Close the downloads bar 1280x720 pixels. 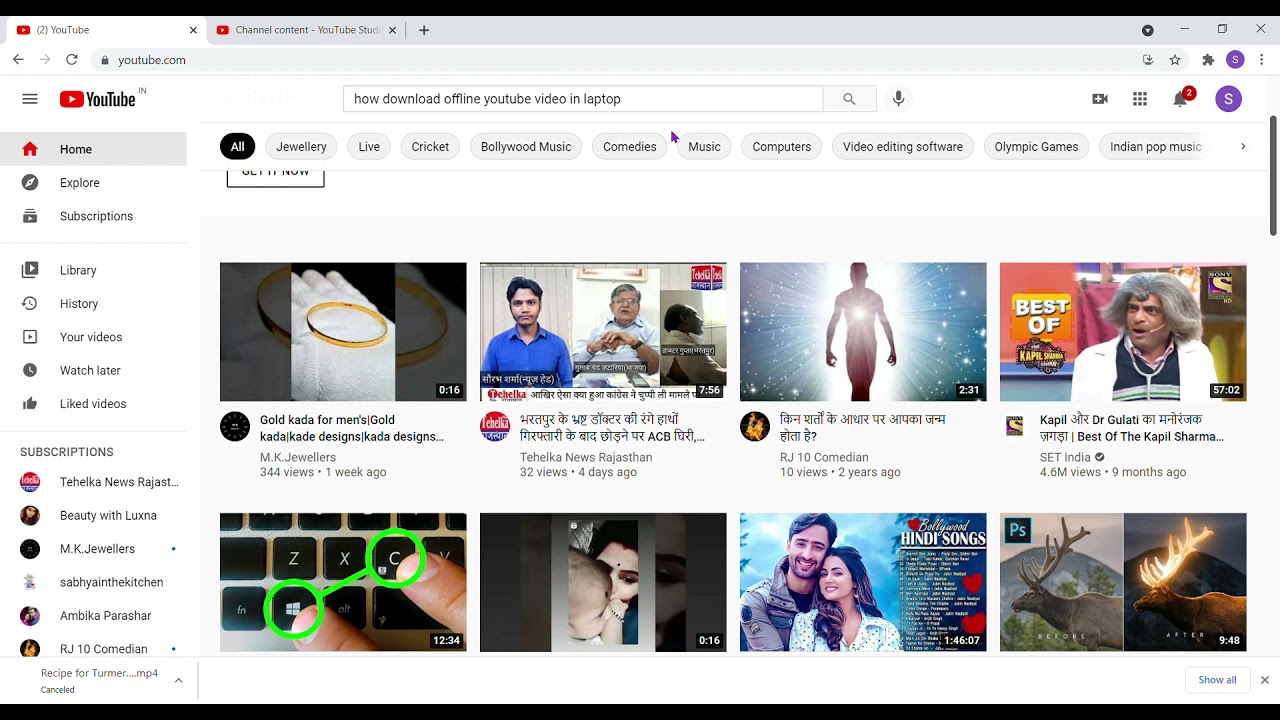[x=1264, y=680]
